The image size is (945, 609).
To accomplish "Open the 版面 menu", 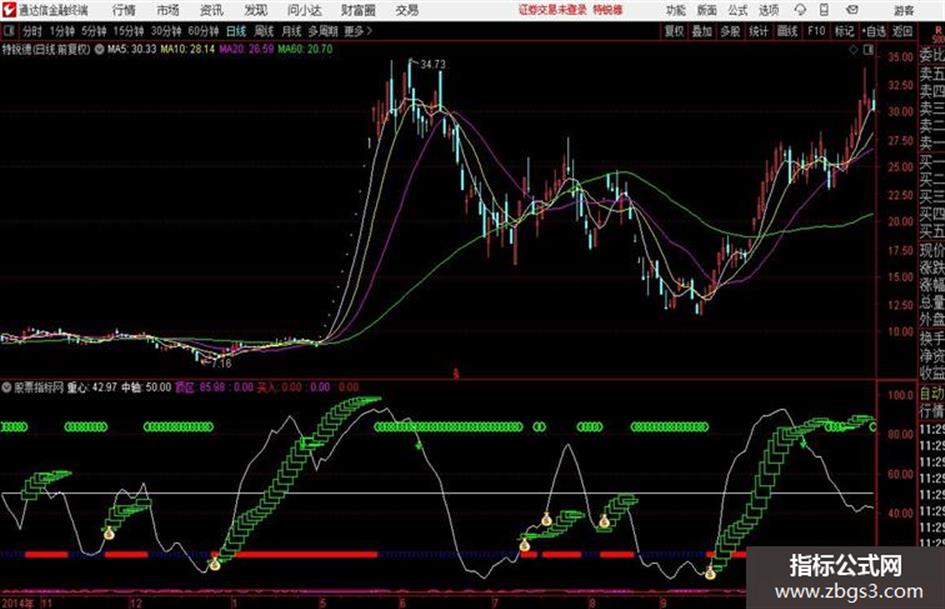I will click(707, 10).
